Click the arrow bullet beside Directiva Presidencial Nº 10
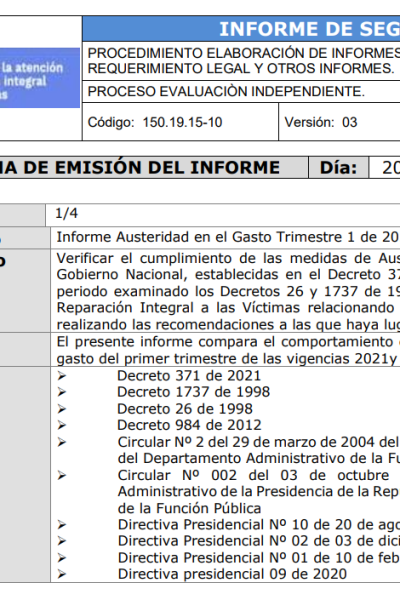The image size is (400, 600). click(x=62, y=525)
